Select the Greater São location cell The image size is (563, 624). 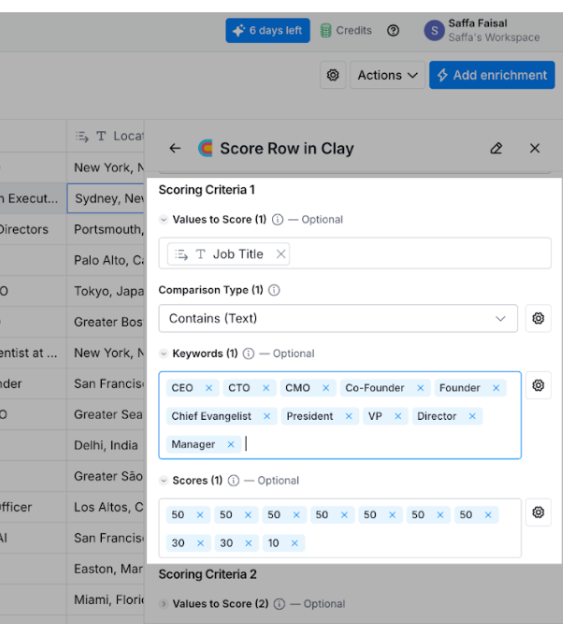click(x=105, y=476)
